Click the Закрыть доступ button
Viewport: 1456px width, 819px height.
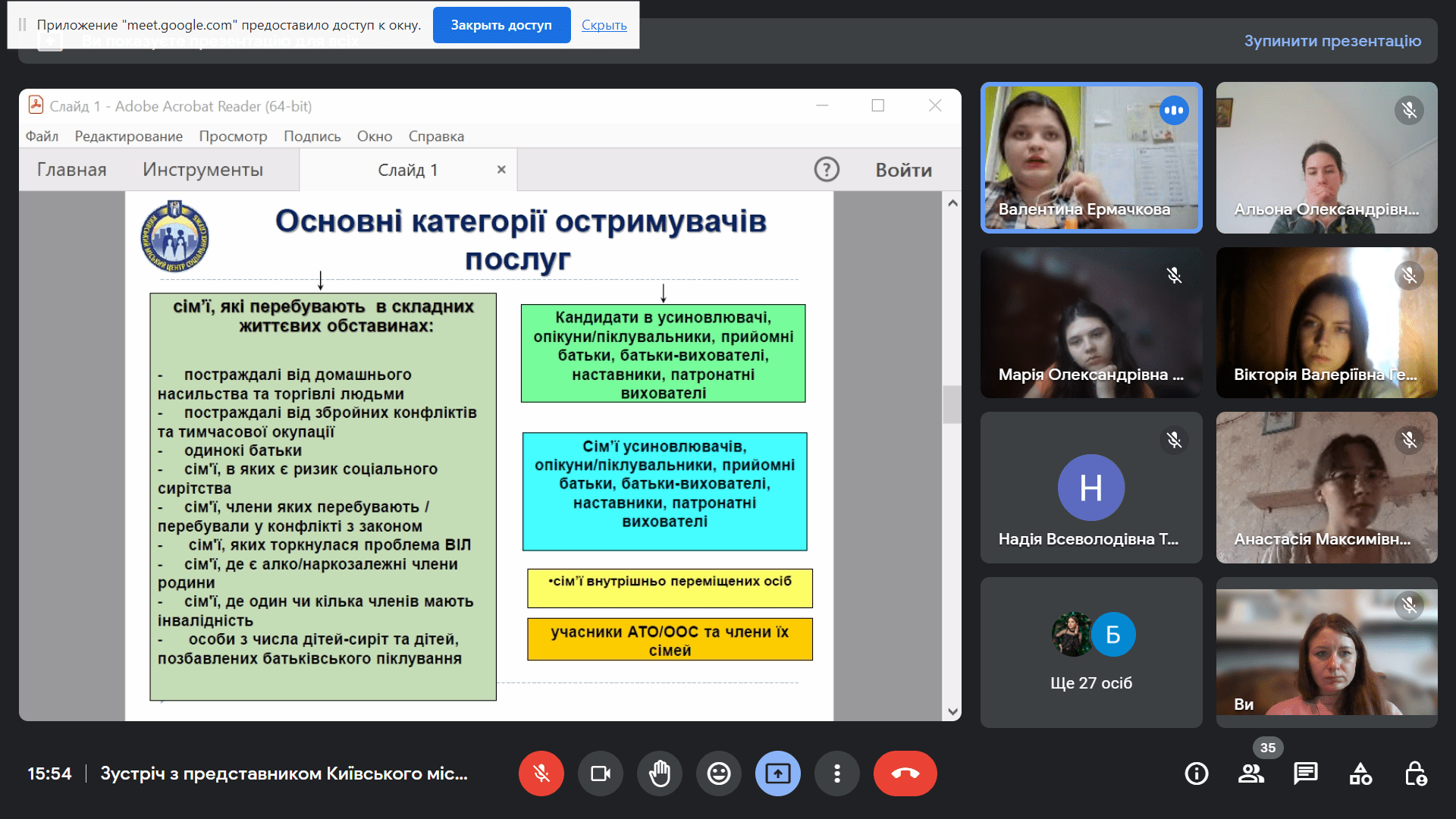tap(501, 25)
